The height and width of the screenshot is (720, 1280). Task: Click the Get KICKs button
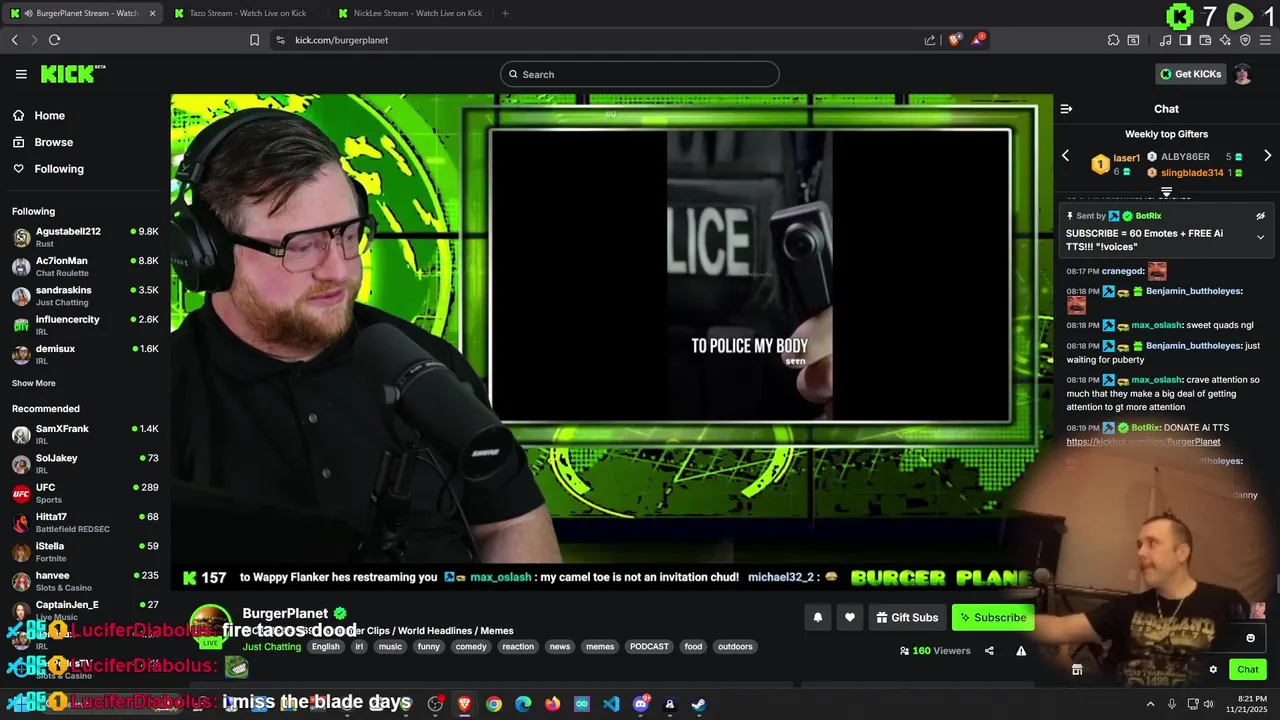coord(1190,74)
